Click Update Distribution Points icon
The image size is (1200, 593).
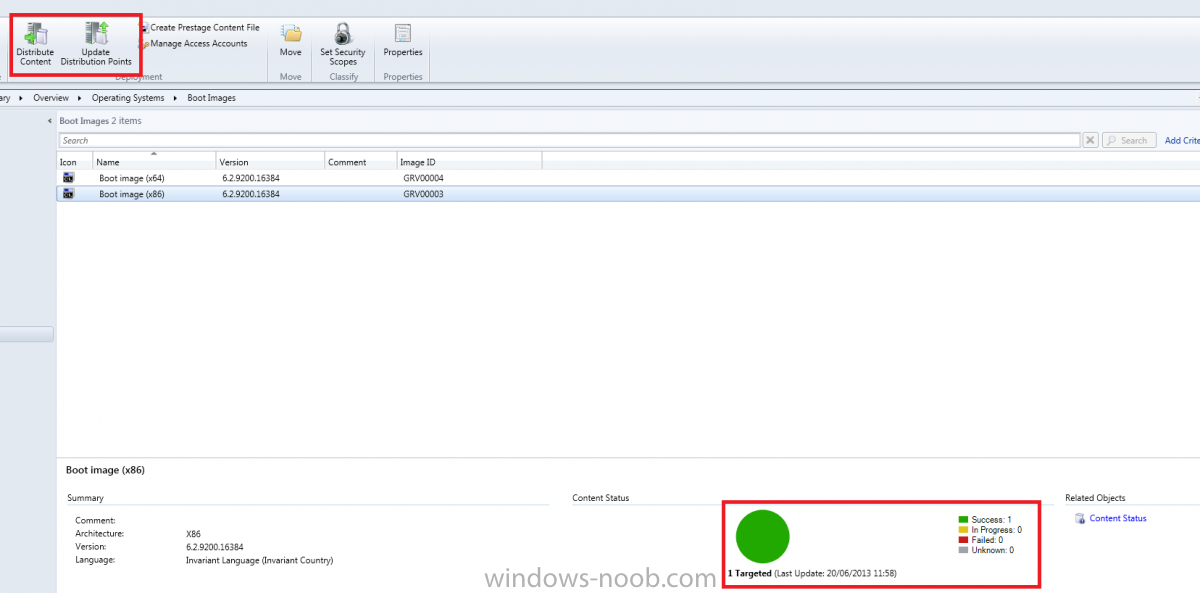point(96,33)
